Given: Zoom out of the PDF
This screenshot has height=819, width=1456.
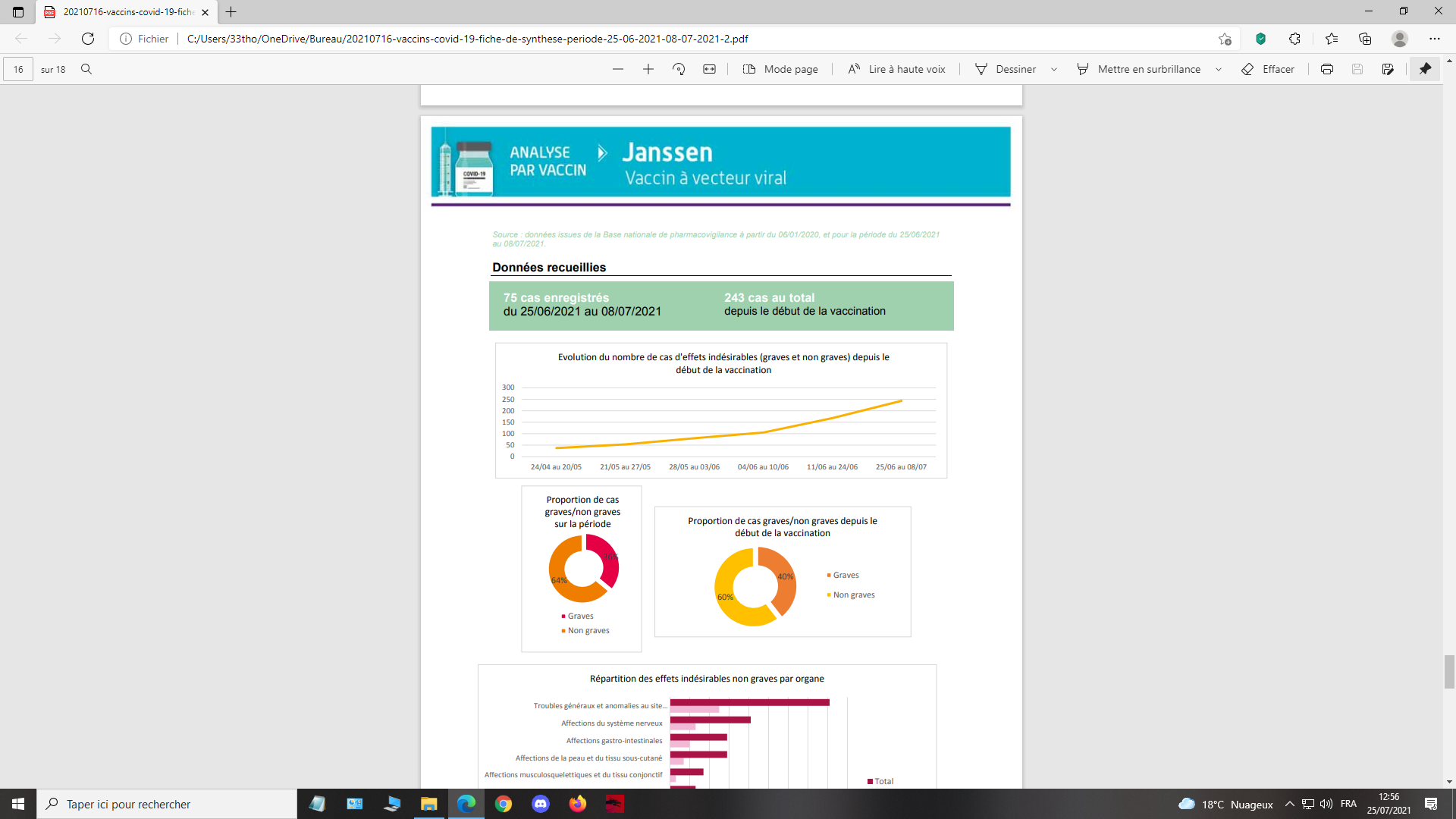Looking at the screenshot, I should click(618, 69).
